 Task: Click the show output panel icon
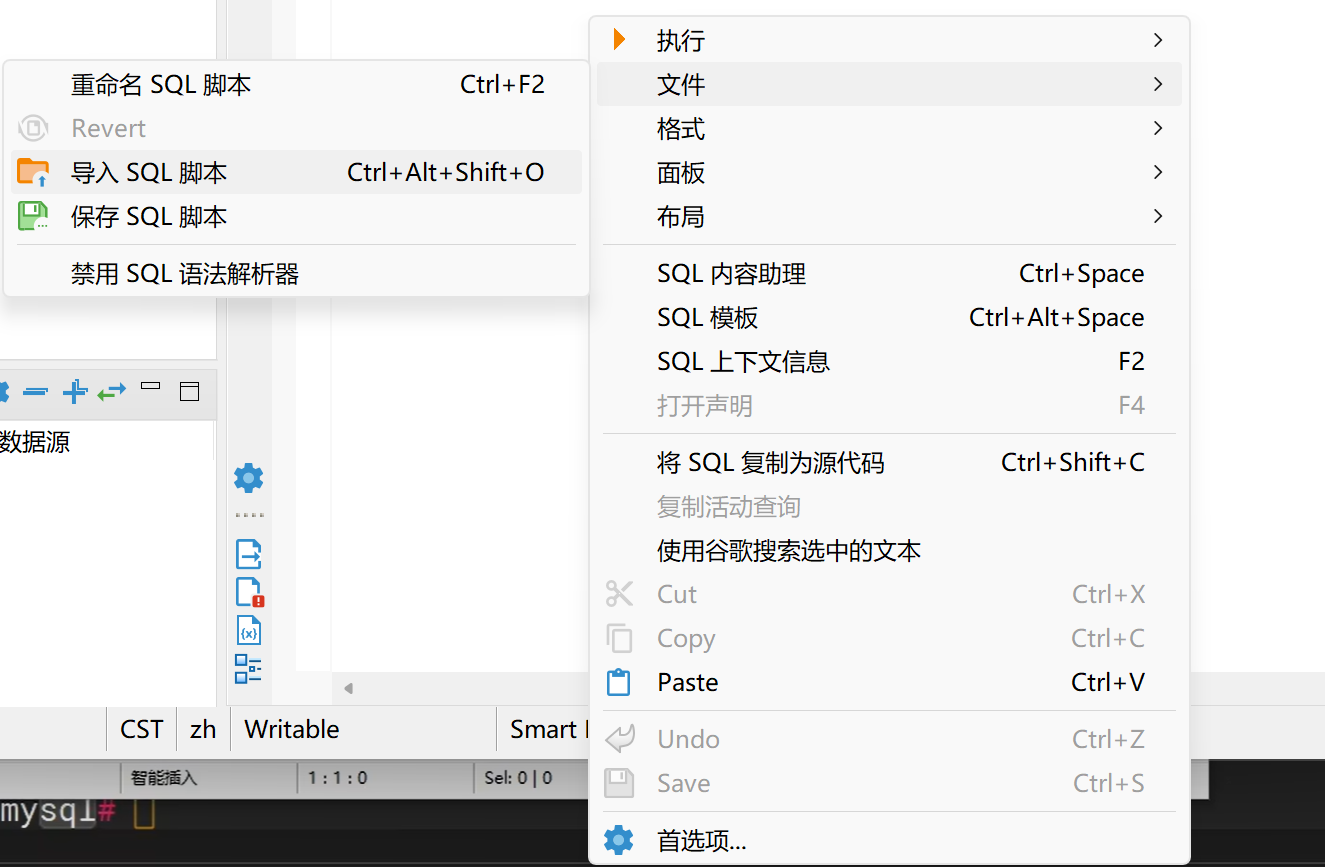point(248,553)
